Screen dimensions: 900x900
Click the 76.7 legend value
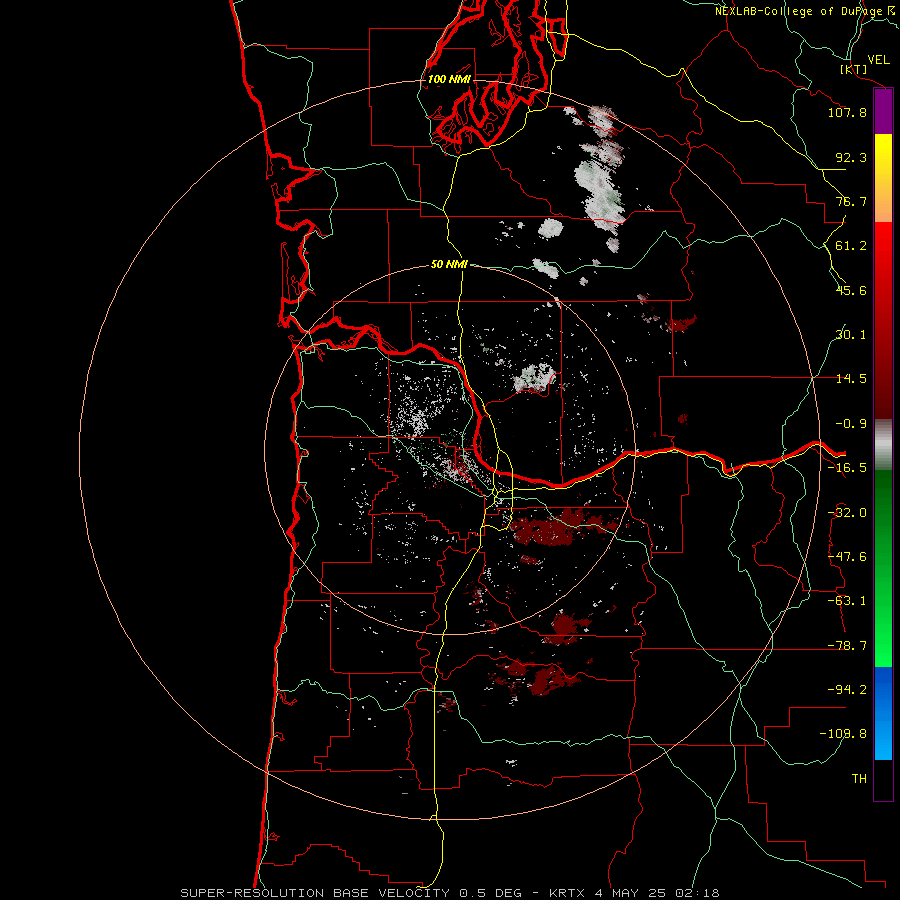click(851, 201)
